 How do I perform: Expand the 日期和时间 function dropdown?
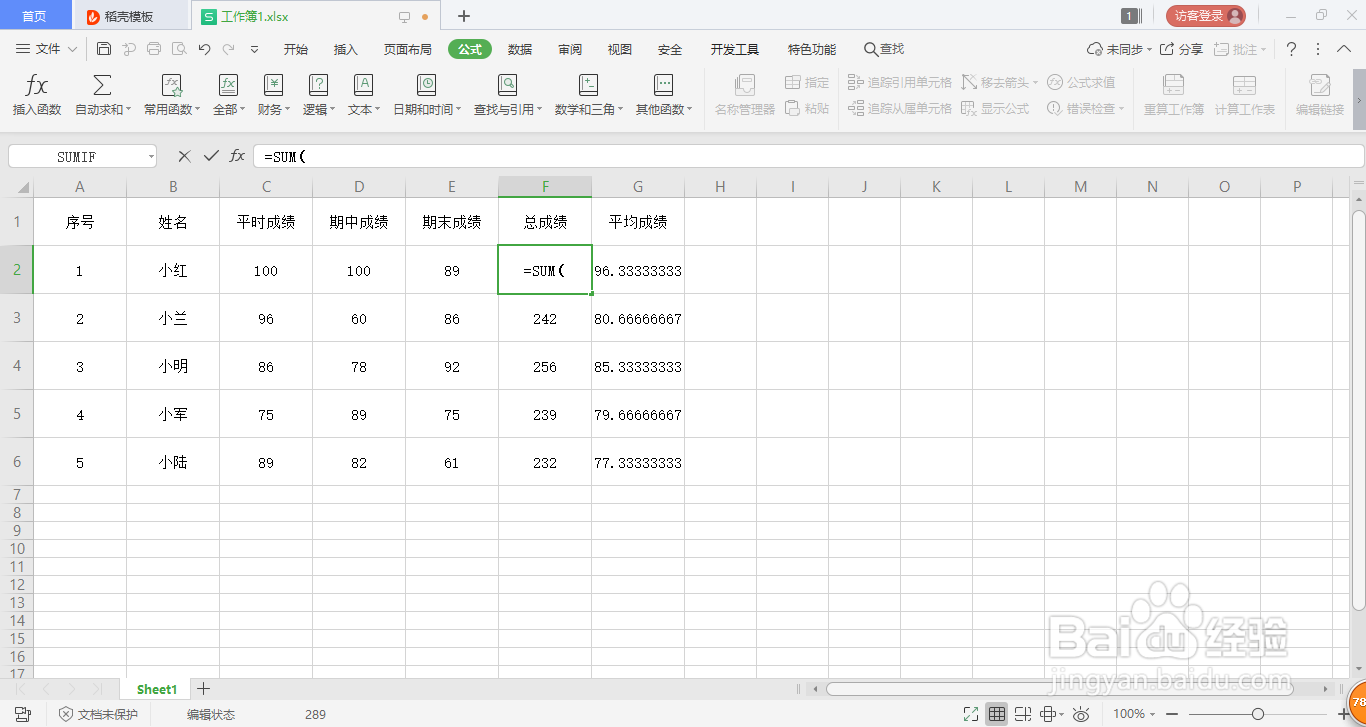[x=428, y=95]
